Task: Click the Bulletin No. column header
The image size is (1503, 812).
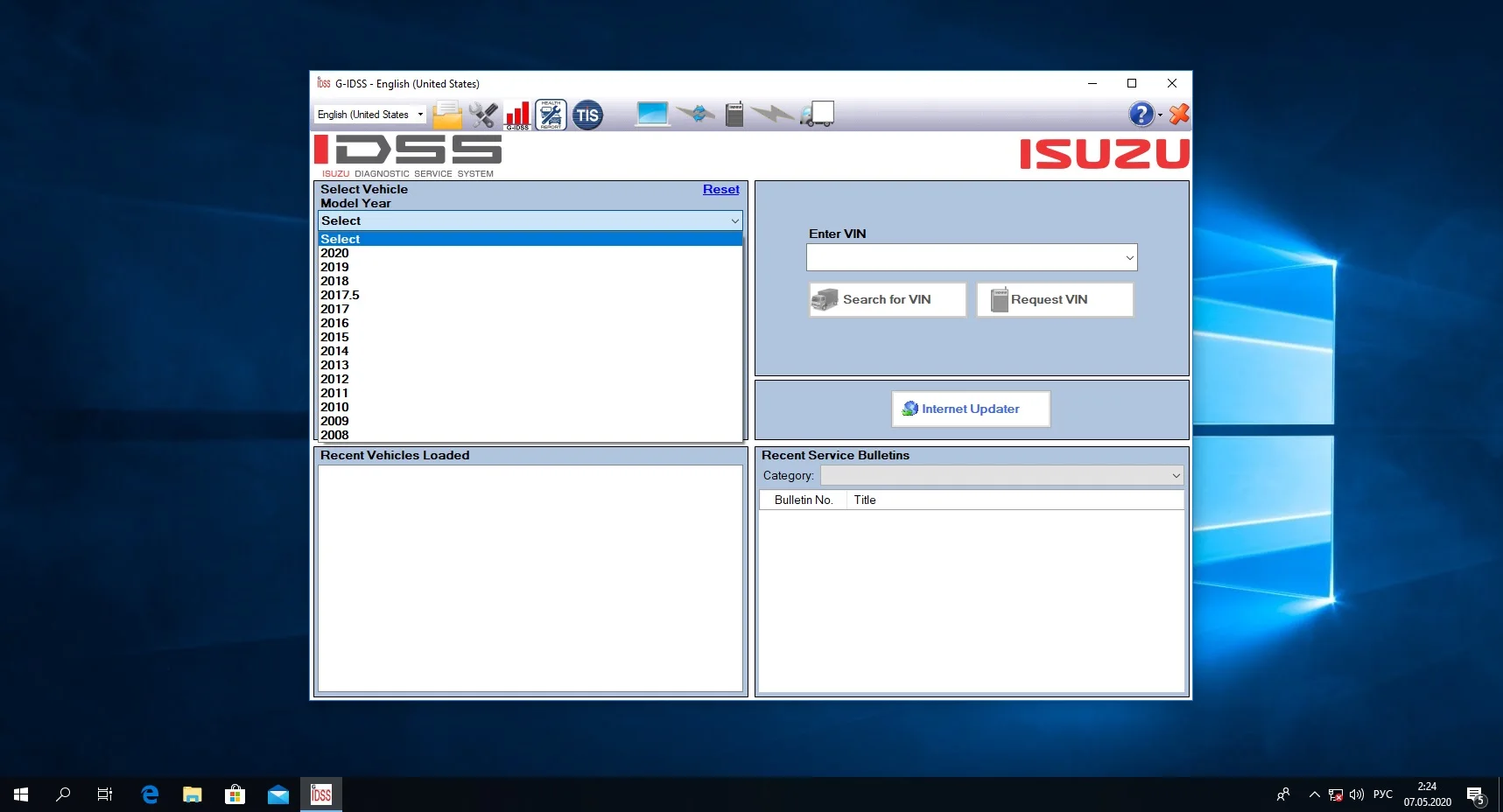Action: tap(802, 500)
